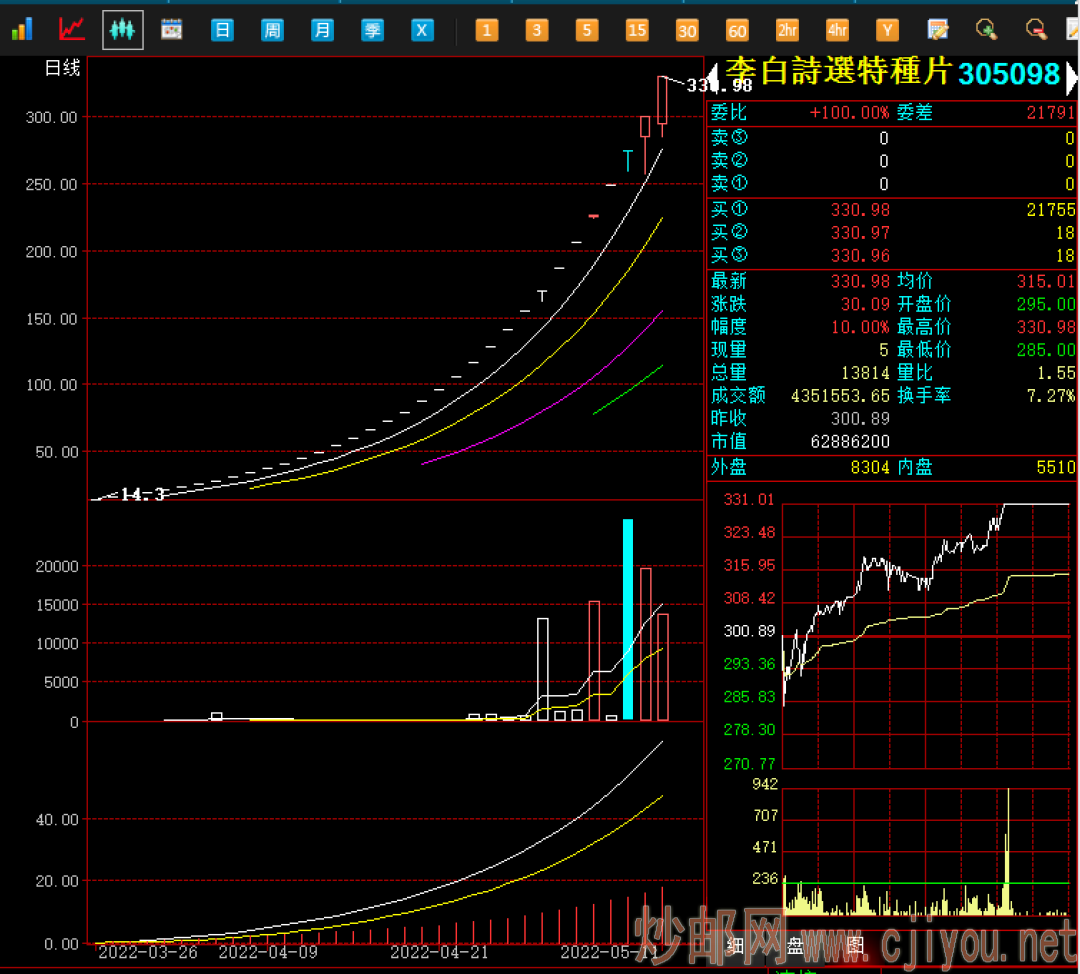Image resolution: width=1080 pixels, height=974 pixels.
Task: Select the 2hr interval button
Action: [787, 30]
